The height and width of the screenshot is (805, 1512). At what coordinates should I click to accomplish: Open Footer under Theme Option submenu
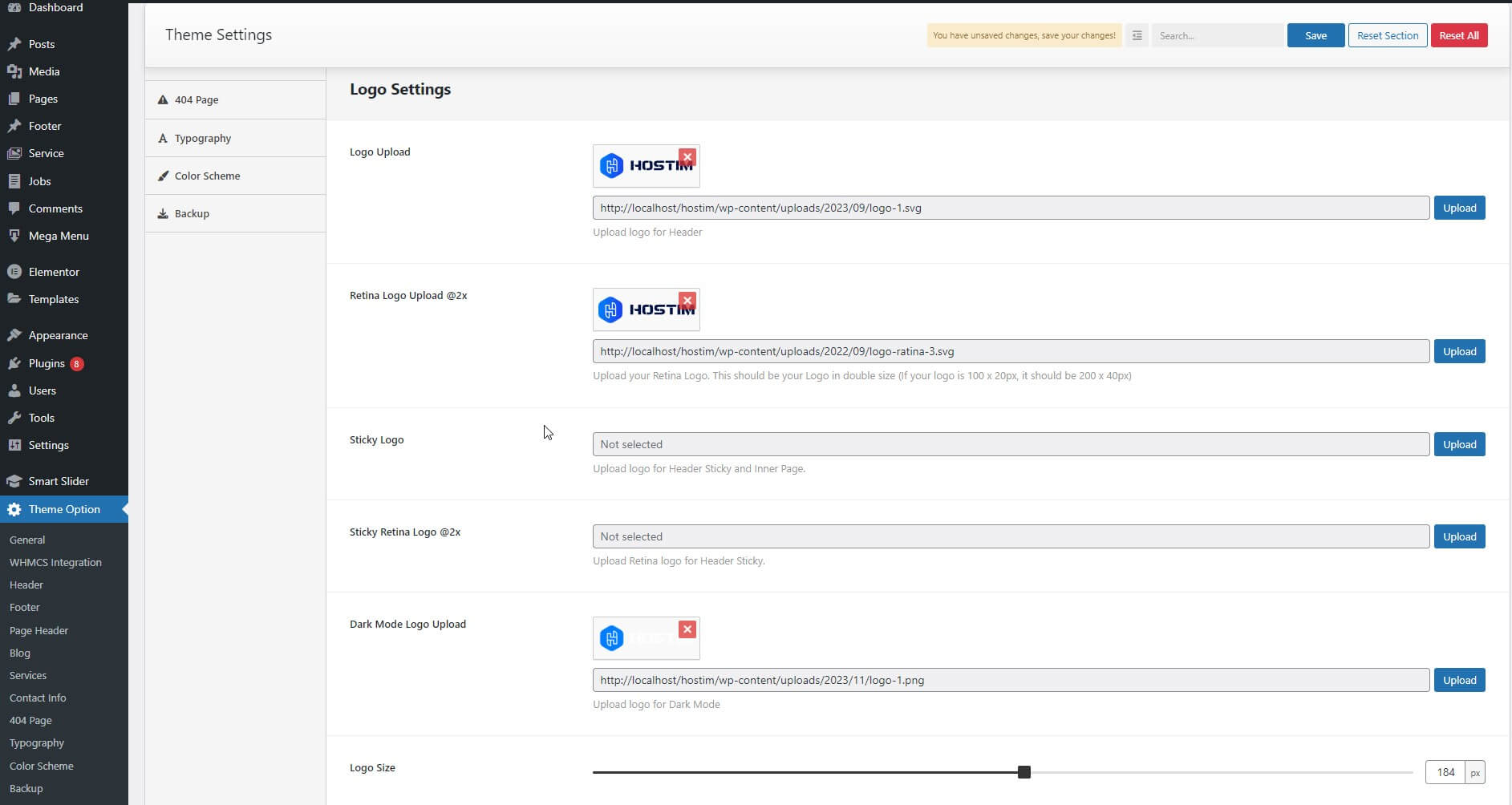tap(24, 607)
